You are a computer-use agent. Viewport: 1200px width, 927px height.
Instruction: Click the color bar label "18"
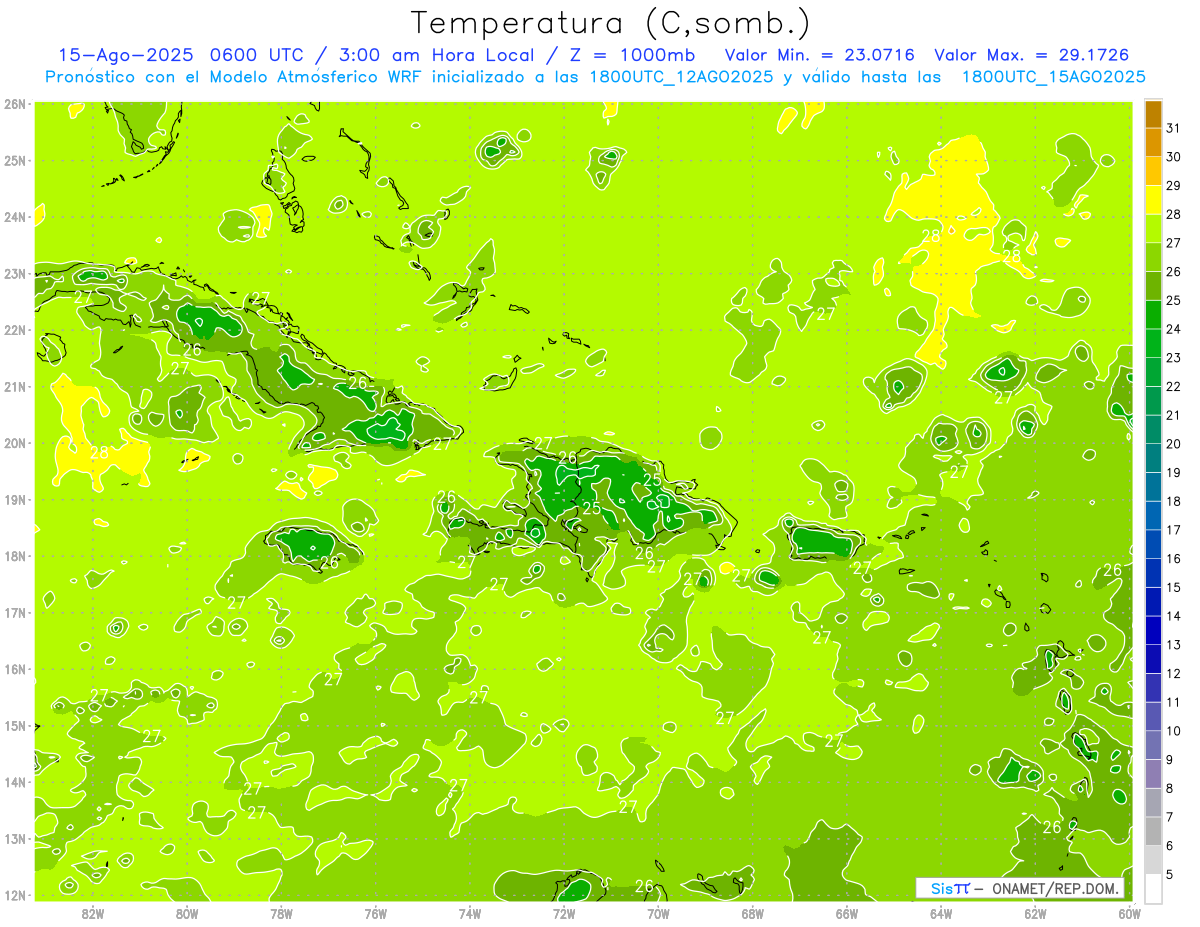(1174, 501)
